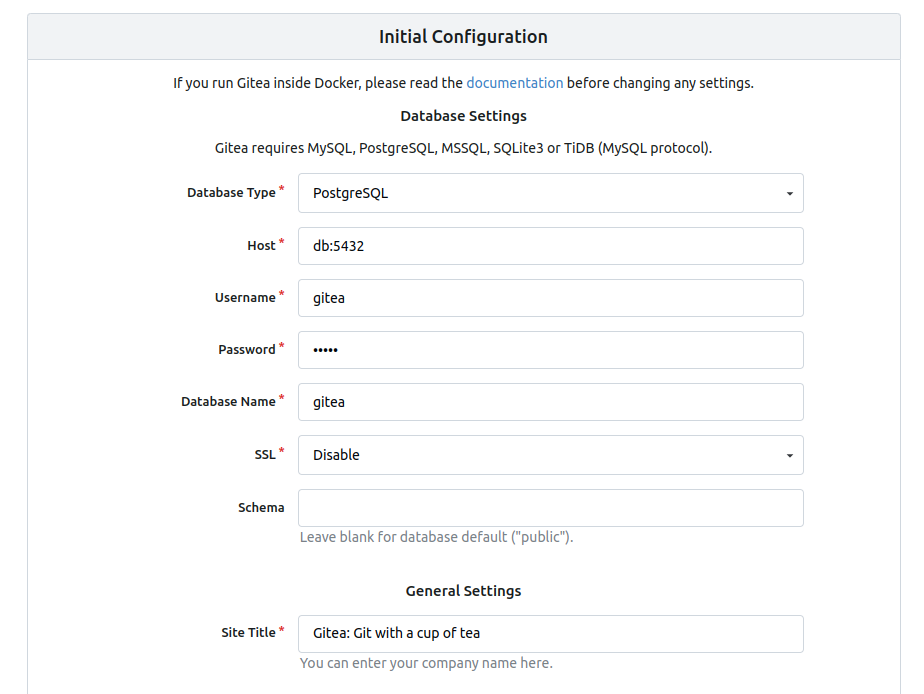Viewport: 924px width, 694px height.
Task: Click the "Host" field label
Action: 261,246
